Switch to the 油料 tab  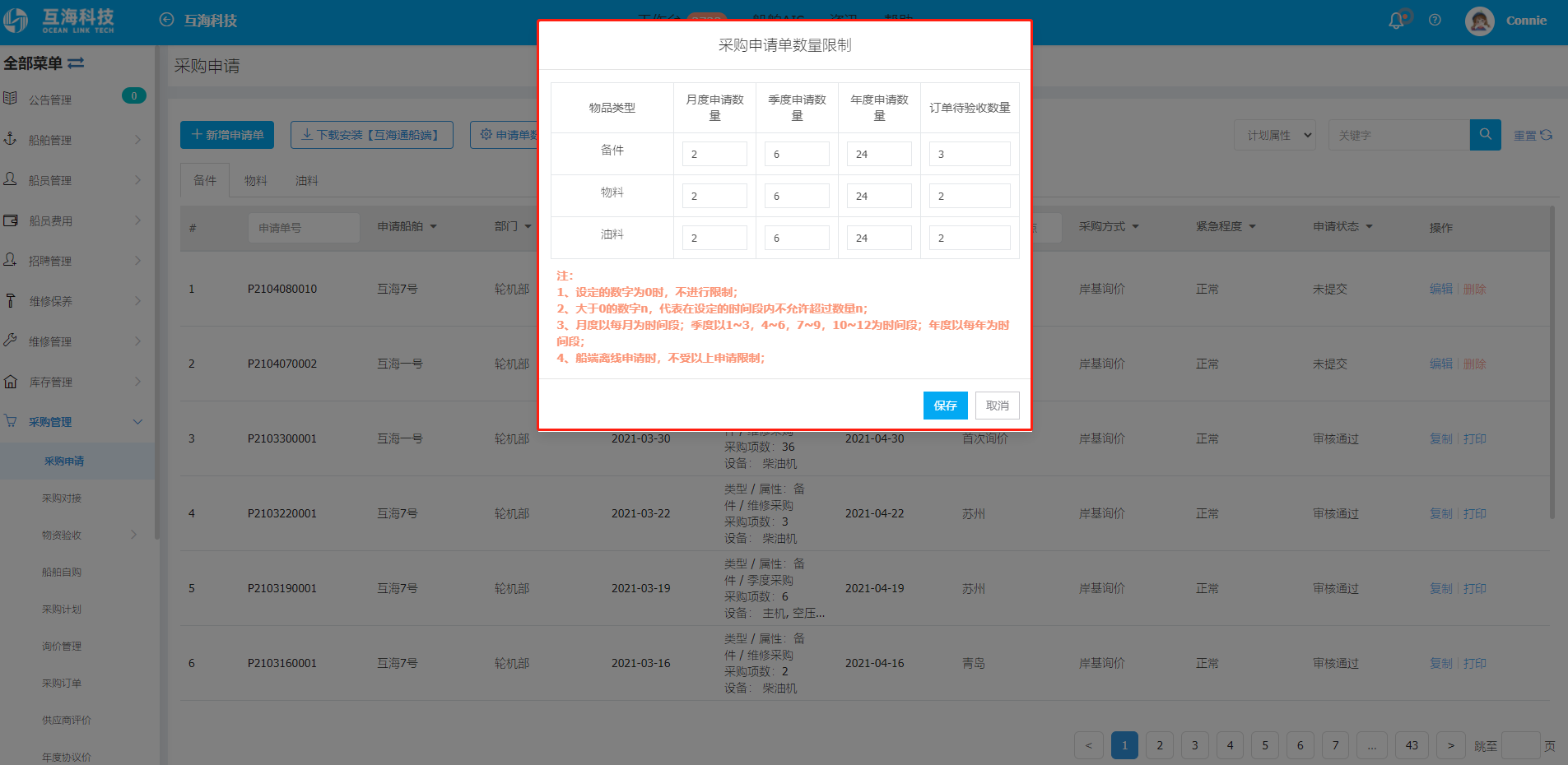click(307, 180)
